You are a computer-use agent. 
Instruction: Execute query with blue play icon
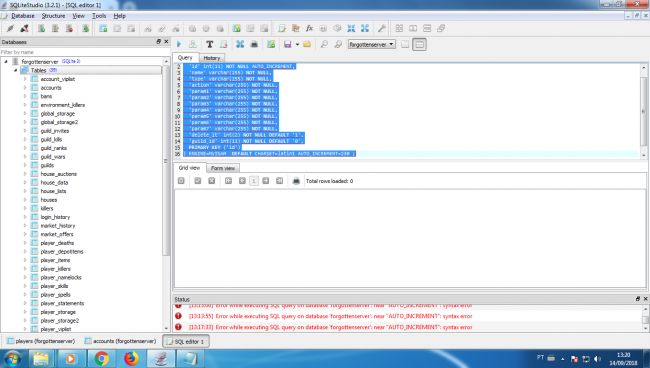click(x=179, y=44)
